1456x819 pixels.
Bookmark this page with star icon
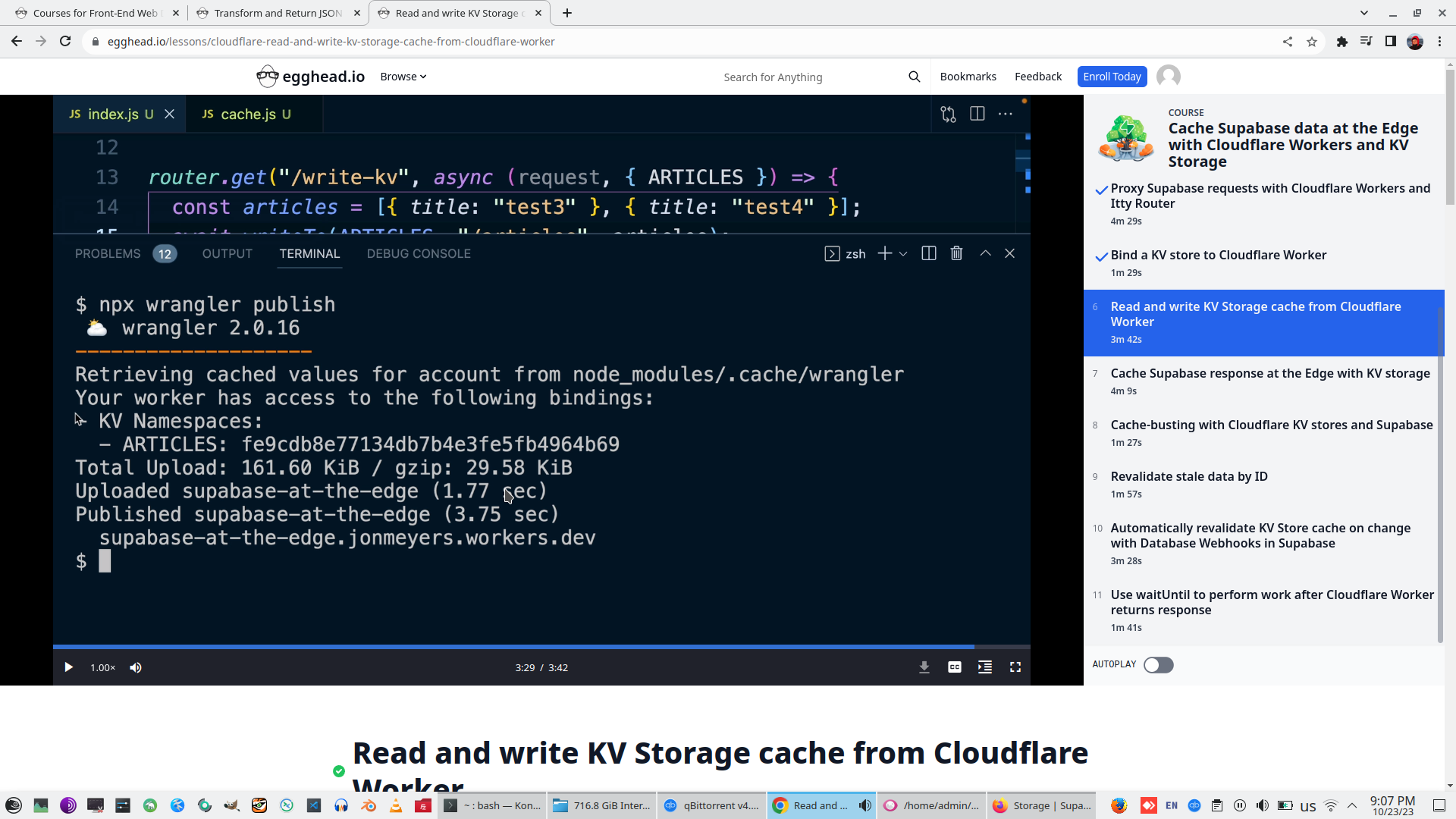1312,42
